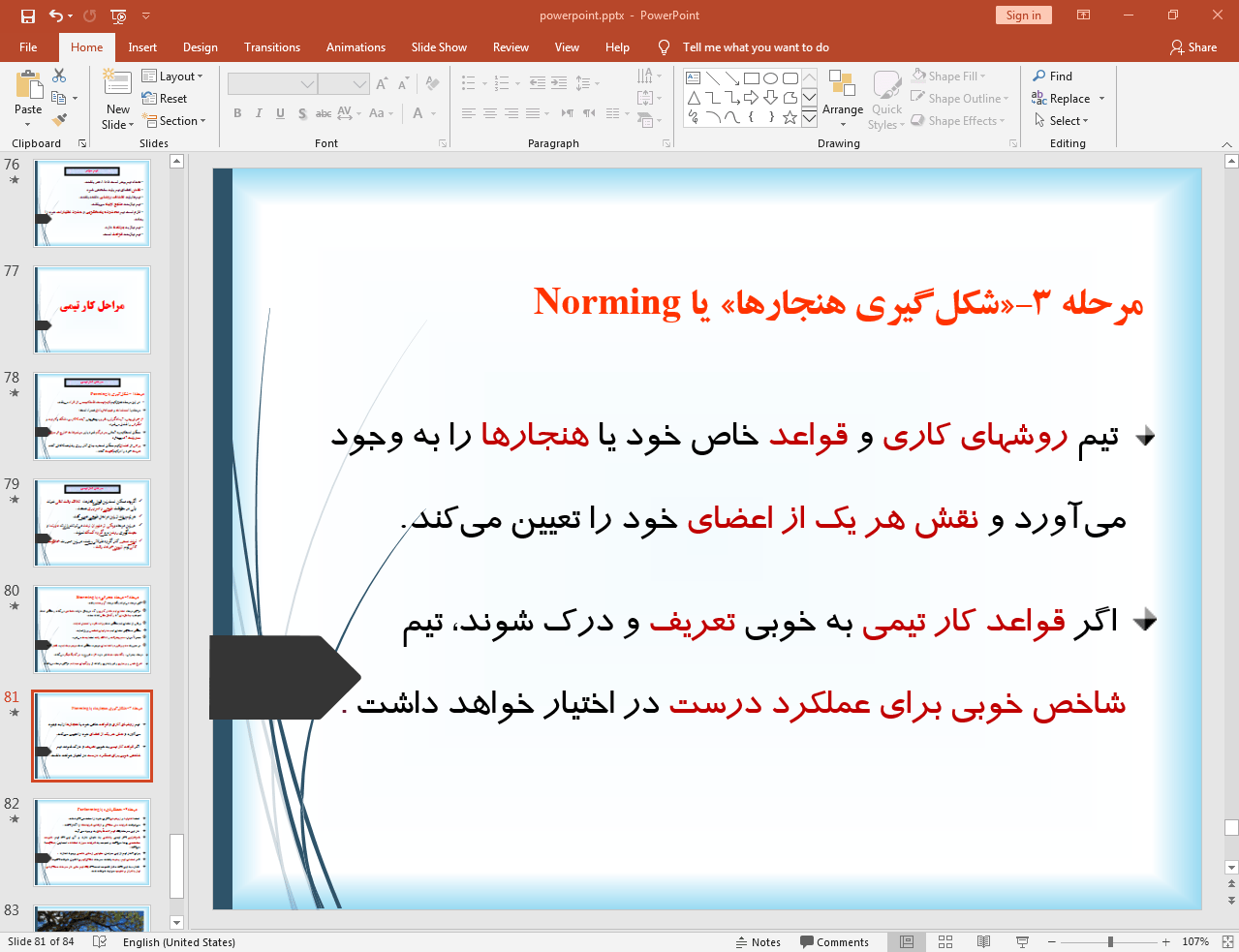Viewport: 1239px width, 952px height.
Task: Toggle underline formatting
Action: pos(280,113)
